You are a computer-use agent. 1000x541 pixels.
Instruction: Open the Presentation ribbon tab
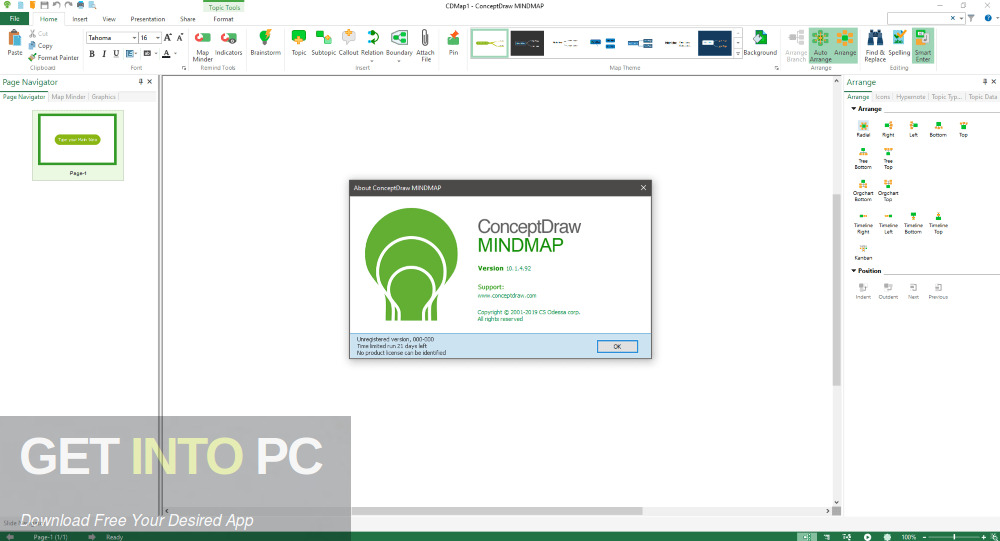(x=147, y=19)
